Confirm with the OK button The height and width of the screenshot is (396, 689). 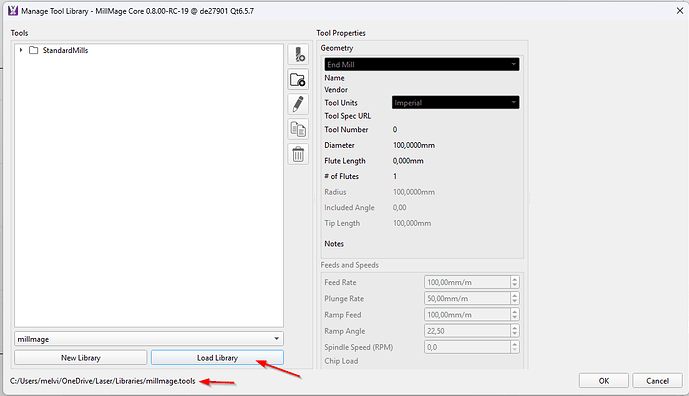coord(604,381)
